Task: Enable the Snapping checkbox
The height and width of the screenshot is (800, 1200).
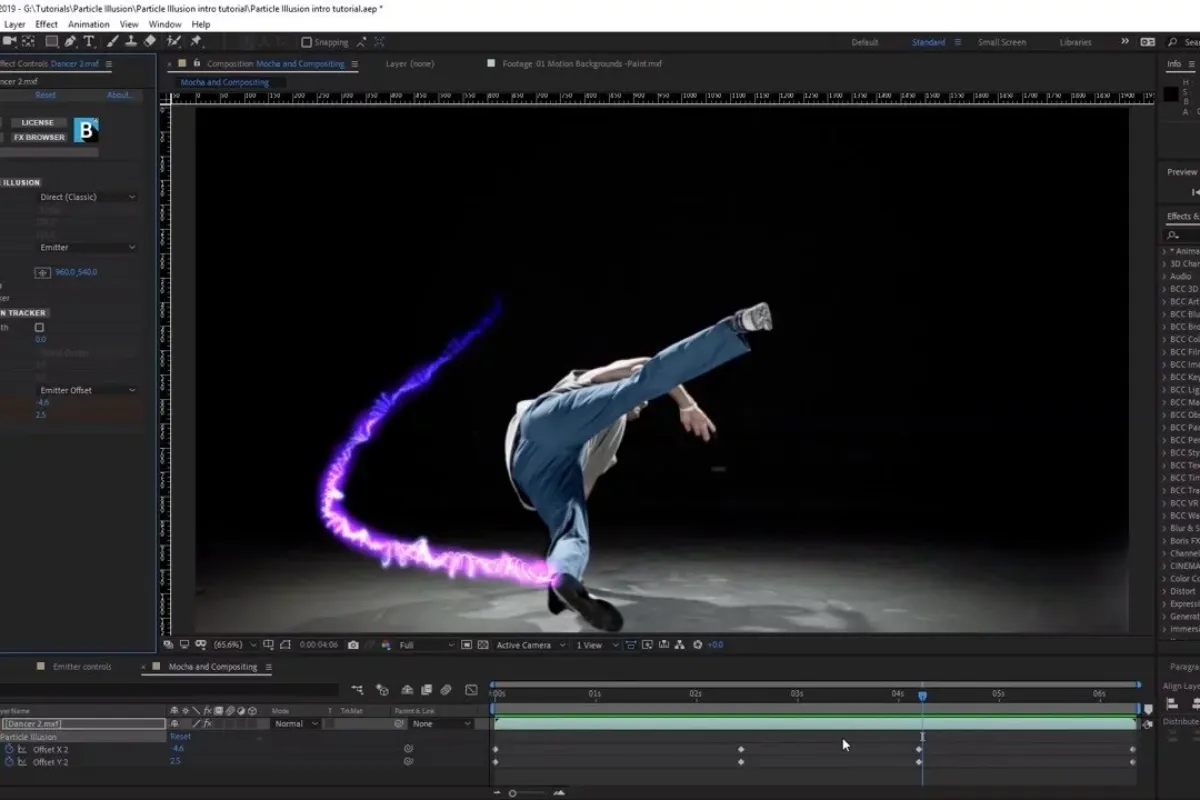Action: (x=307, y=42)
